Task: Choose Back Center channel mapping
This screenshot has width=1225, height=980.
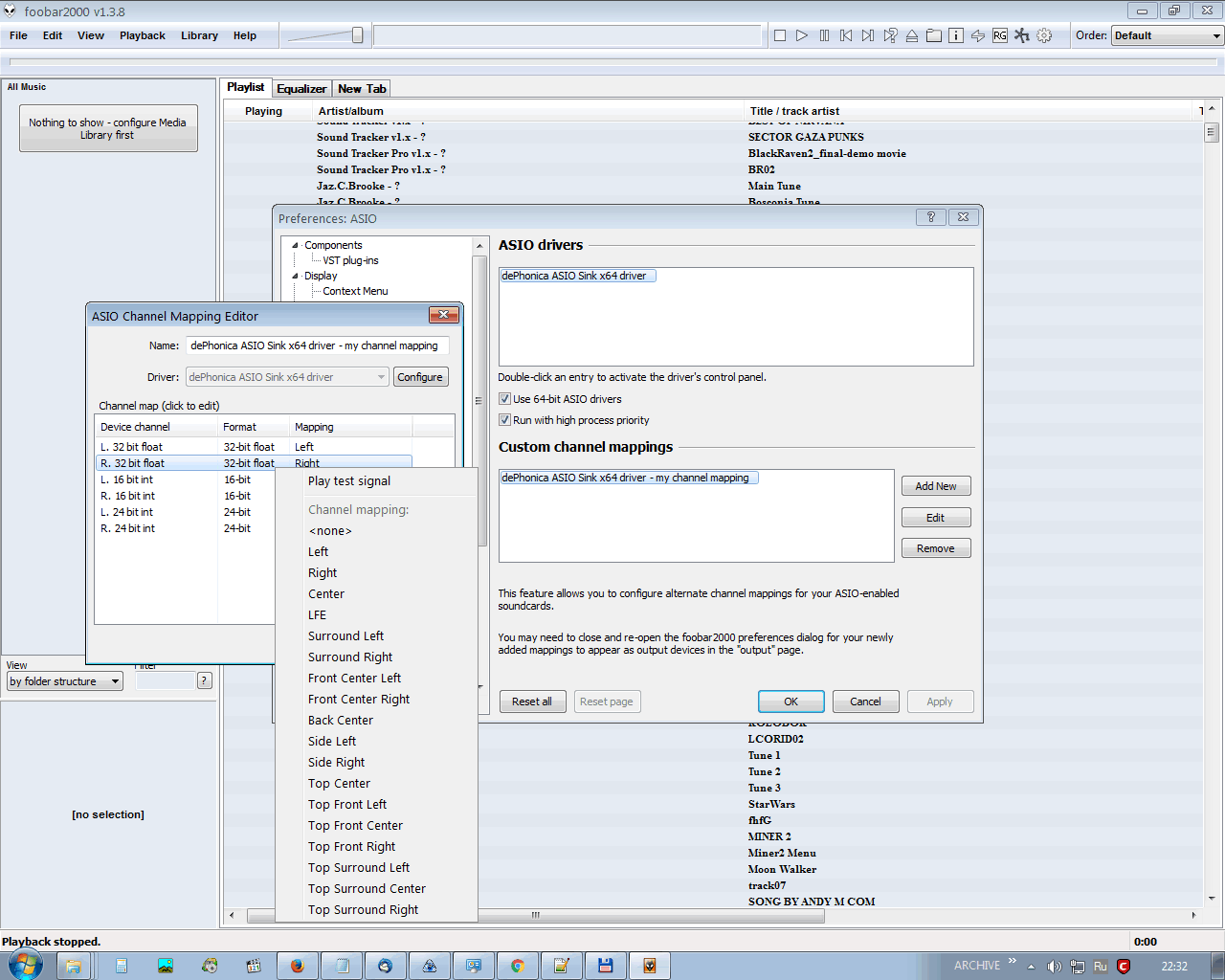Action: pyautogui.click(x=376, y=721)
